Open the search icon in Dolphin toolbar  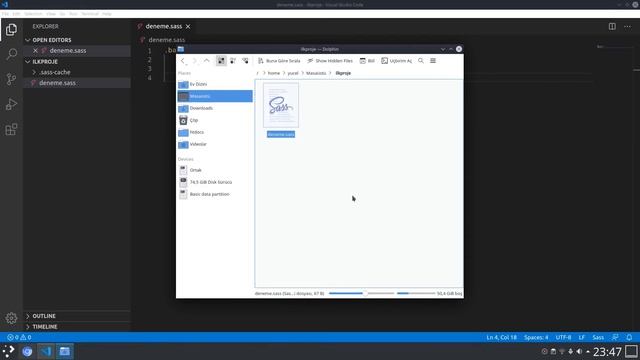[x=421, y=61]
